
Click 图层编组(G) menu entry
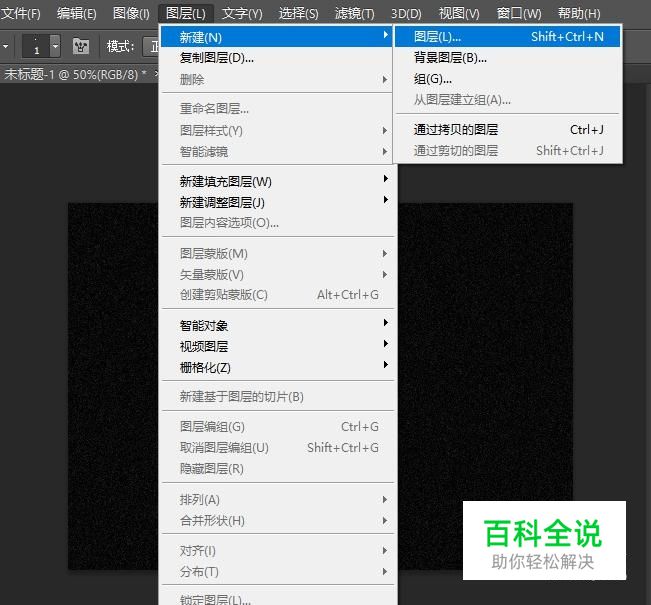pos(277,426)
